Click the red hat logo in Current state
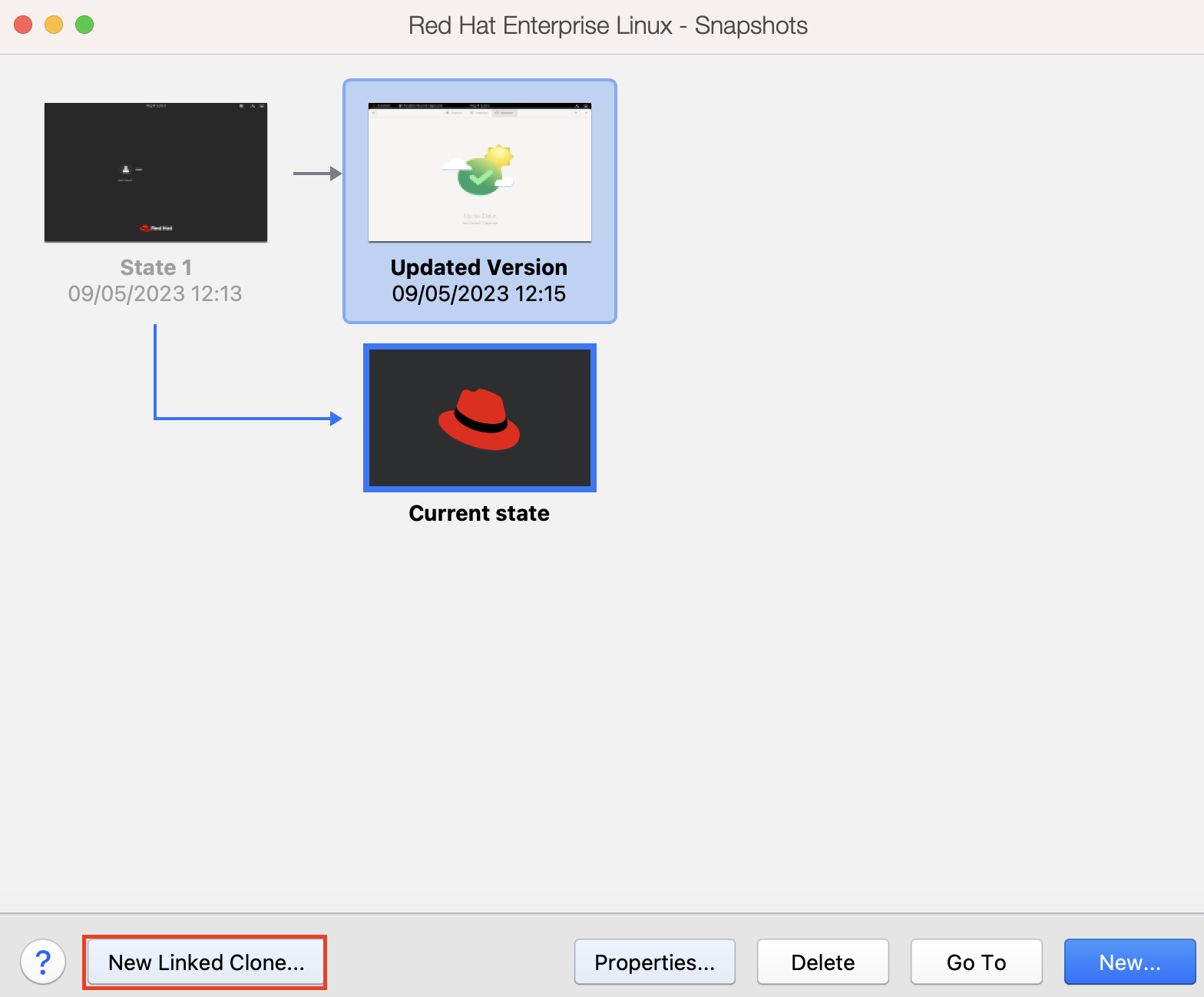The height and width of the screenshot is (997, 1204). 479,419
